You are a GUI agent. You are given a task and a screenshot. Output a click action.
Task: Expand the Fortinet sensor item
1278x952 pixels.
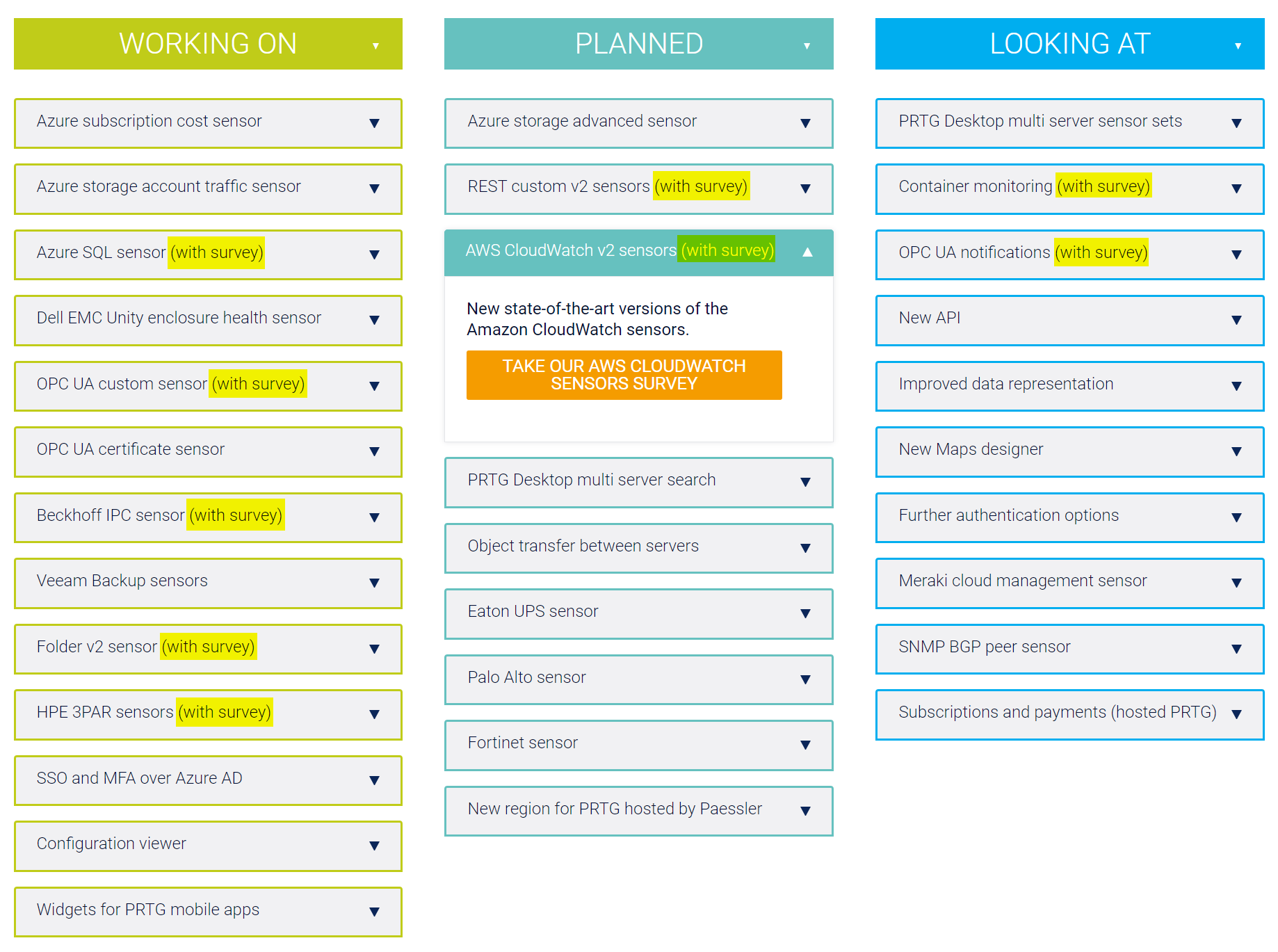click(805, 745)
